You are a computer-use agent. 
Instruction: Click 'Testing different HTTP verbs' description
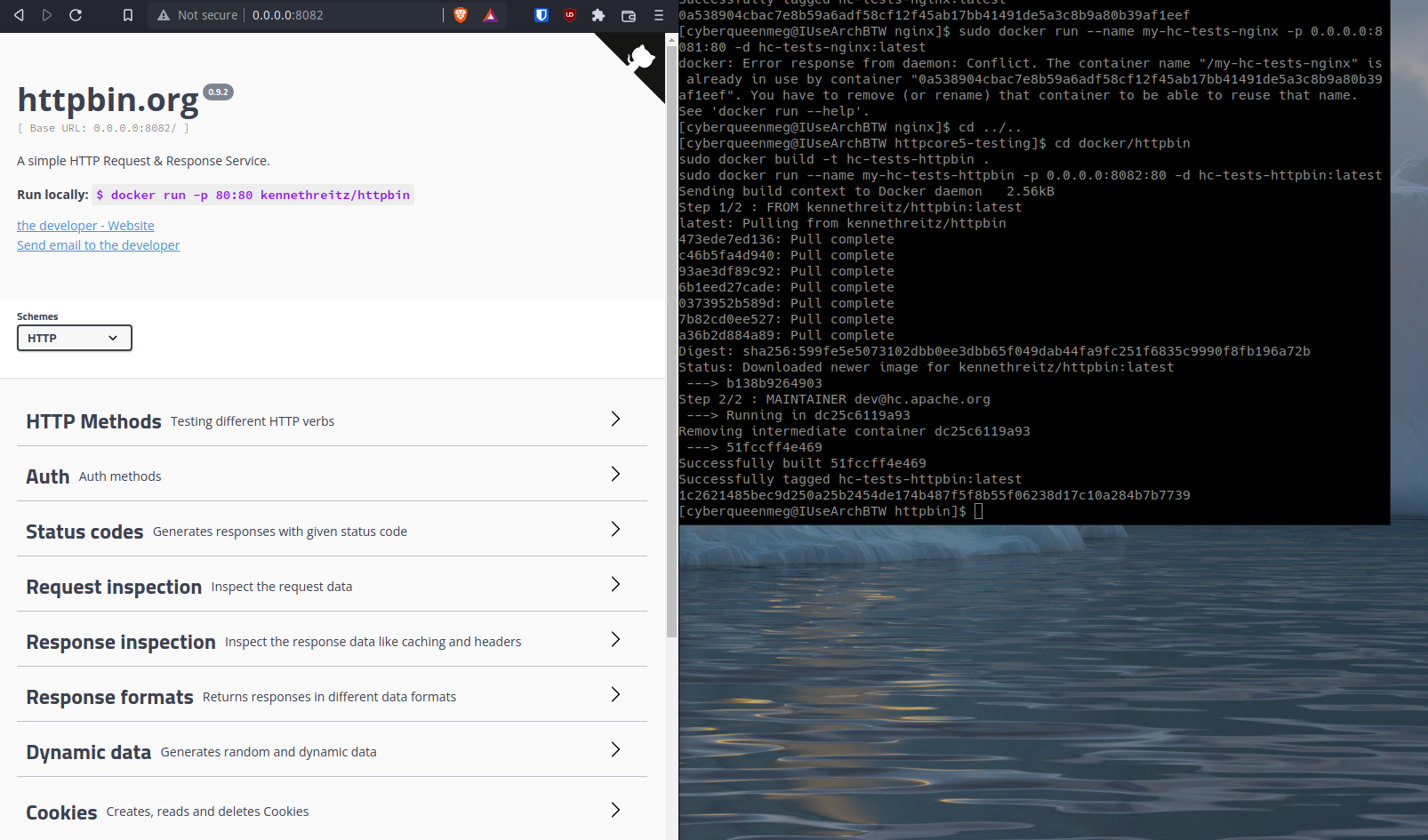(x=253, y=421)
